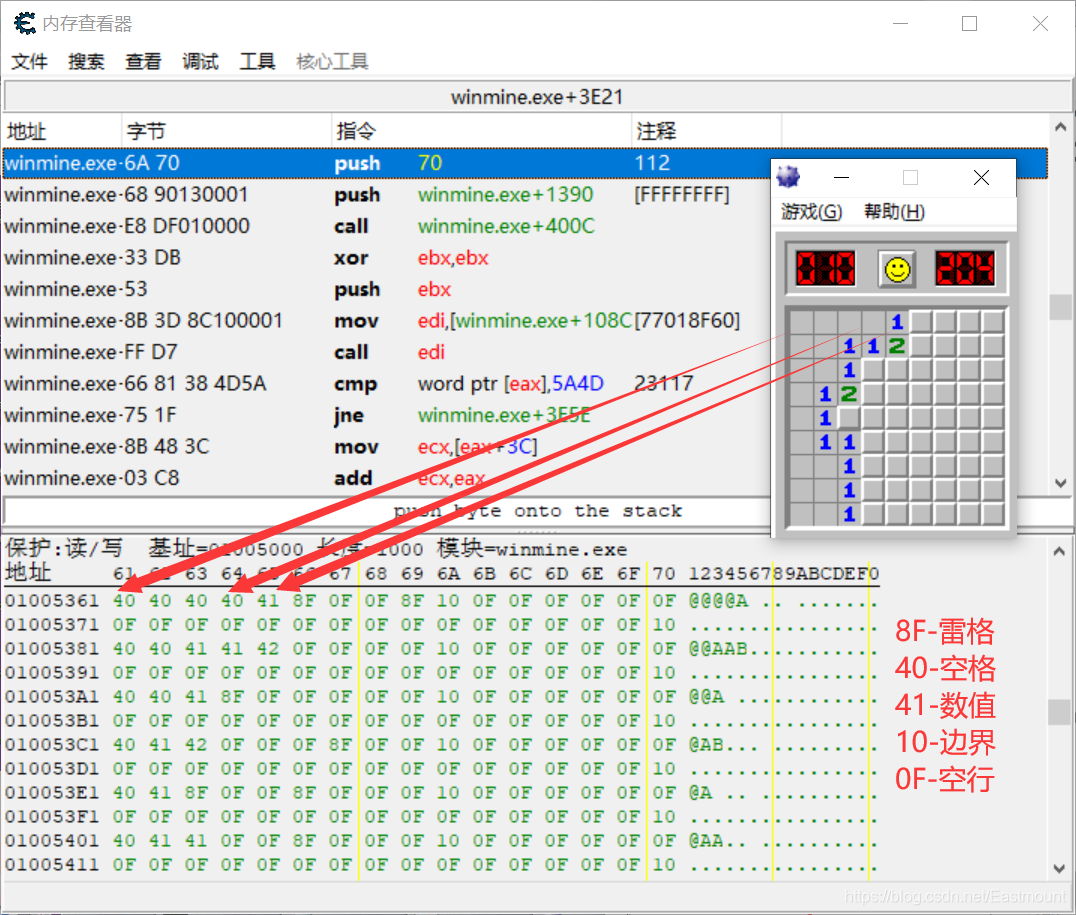
Task: Click the 字节 column header
Action: pos(226,130)
